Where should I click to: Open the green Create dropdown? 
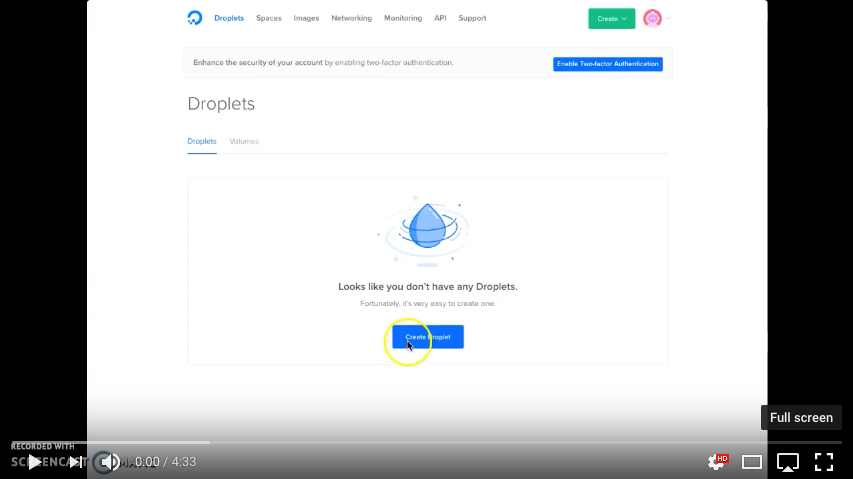[611, 18]
